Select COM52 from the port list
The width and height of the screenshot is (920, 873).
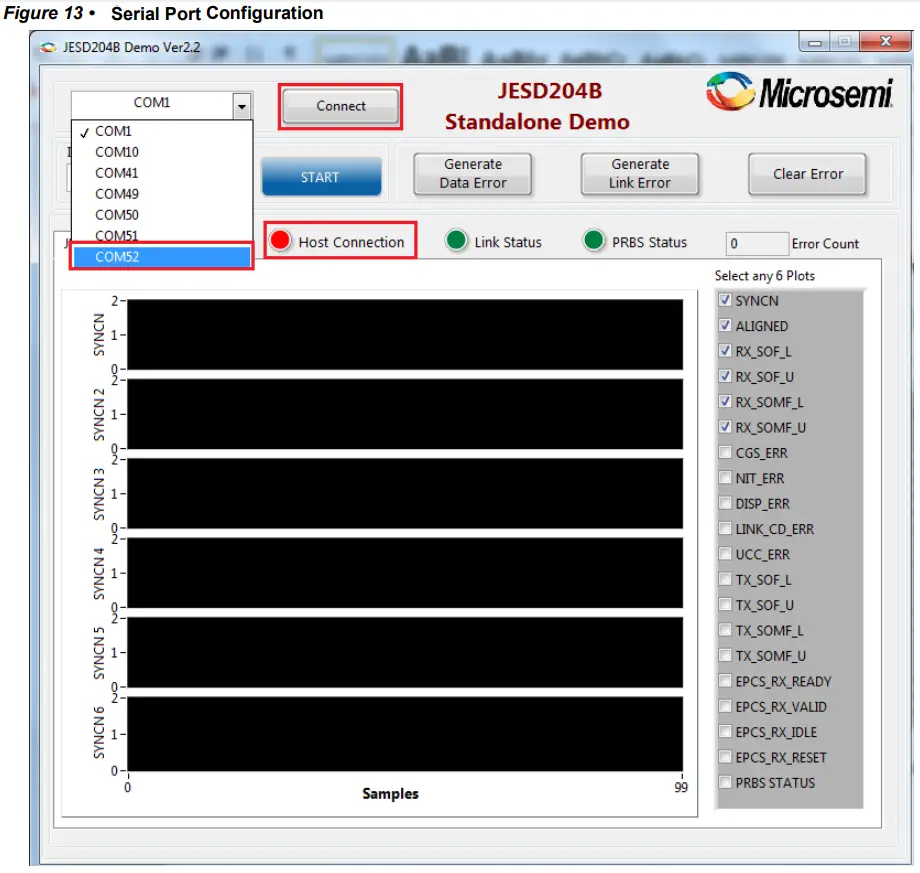click(x=120, y=256)
